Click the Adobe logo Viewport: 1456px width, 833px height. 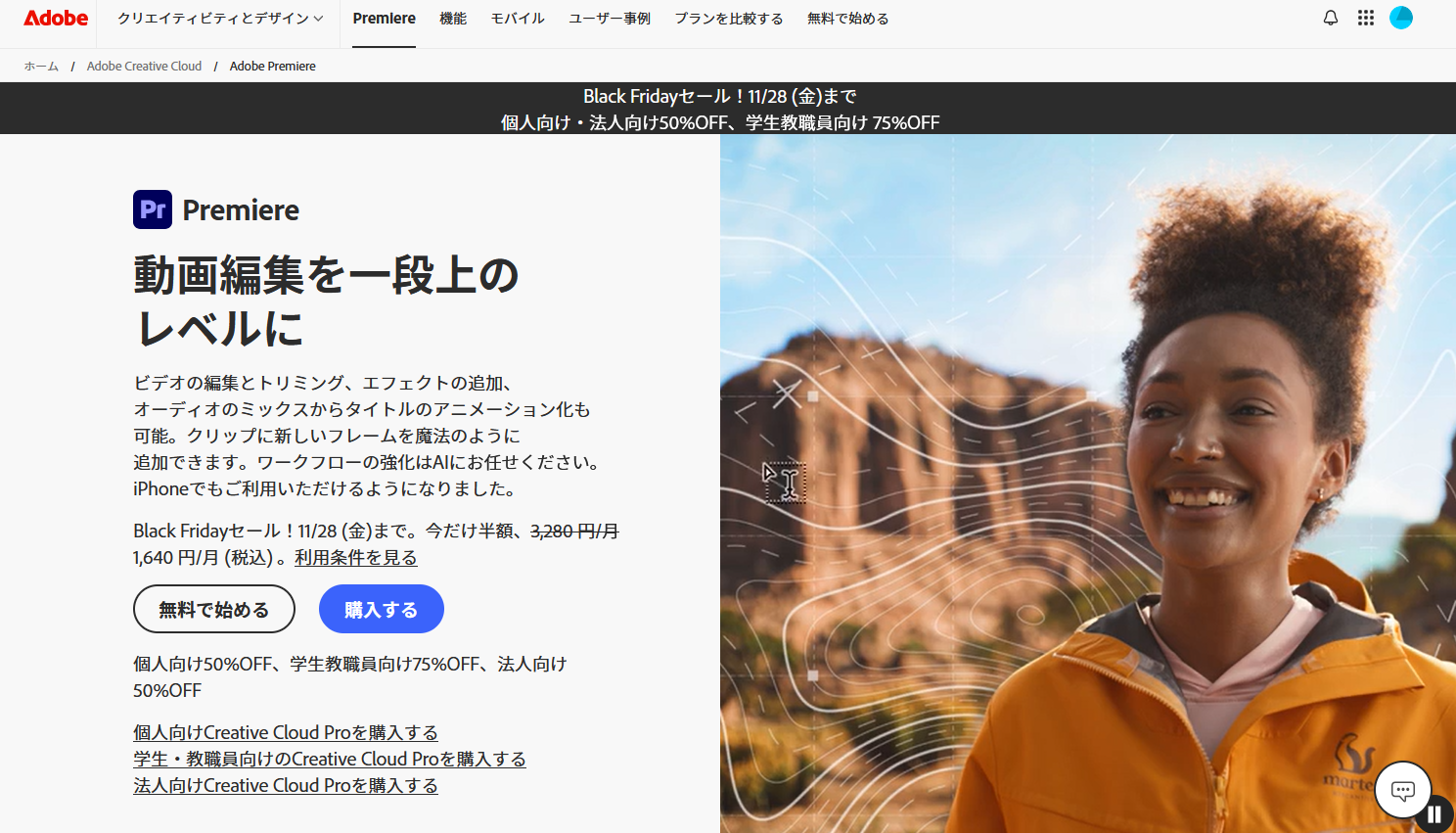click(x=56, y=18)
